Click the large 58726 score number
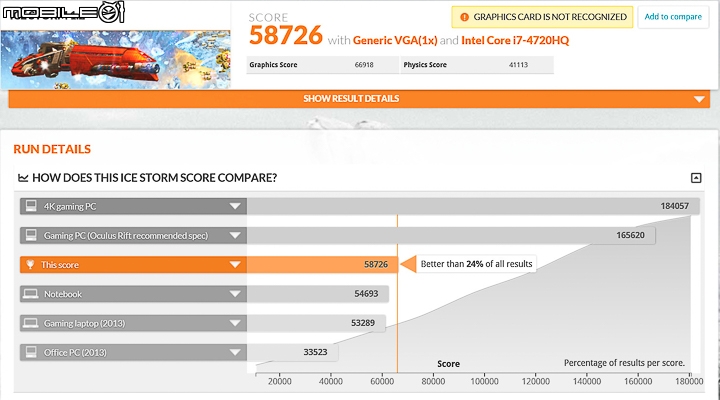This screenshot has width=720, height=400. [x=286, y=35]
